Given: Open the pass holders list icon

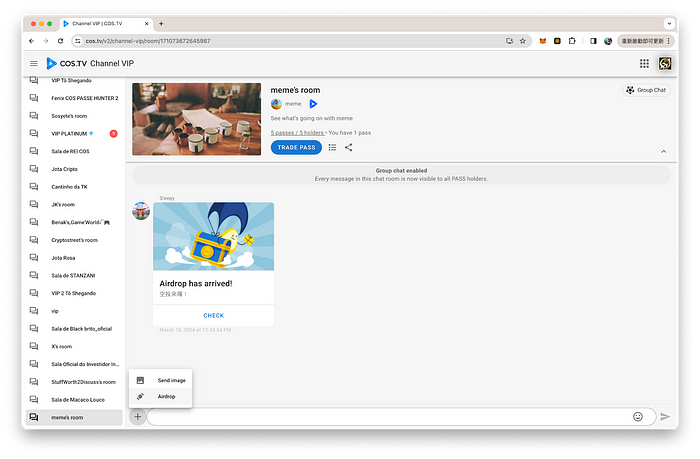Looking at the screenshot, I should pyautogui.click(x=332, y=147).
